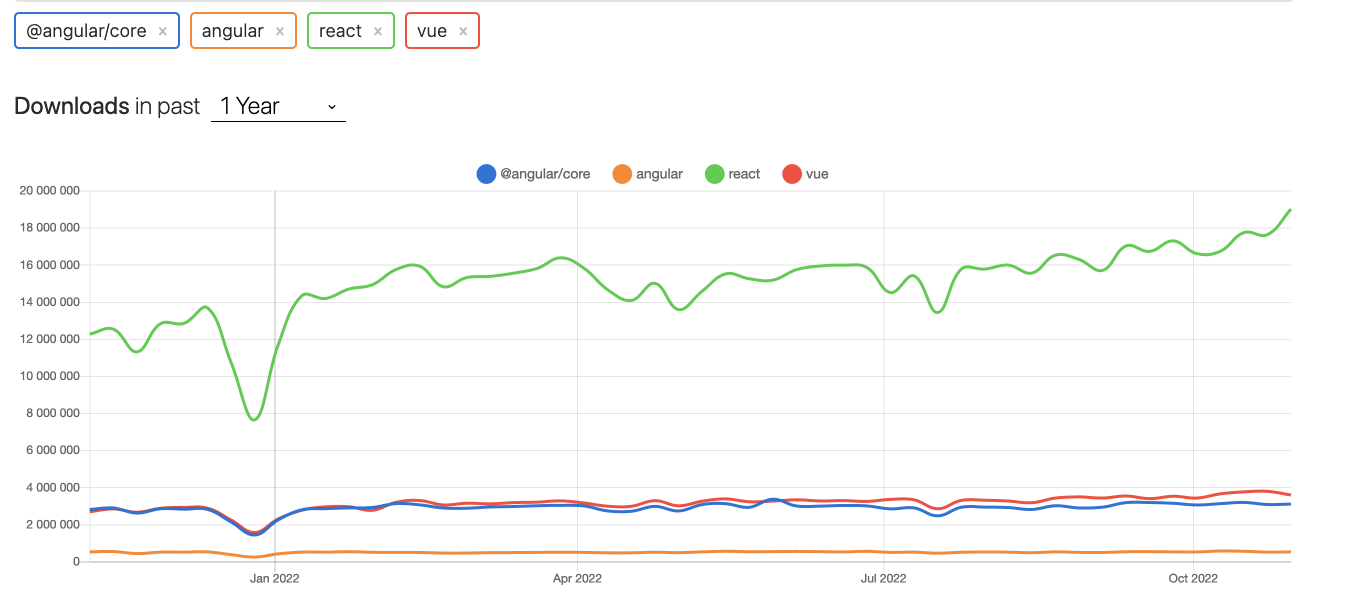
Task: Click the react line's final peak
Action: pos(1290,210)
